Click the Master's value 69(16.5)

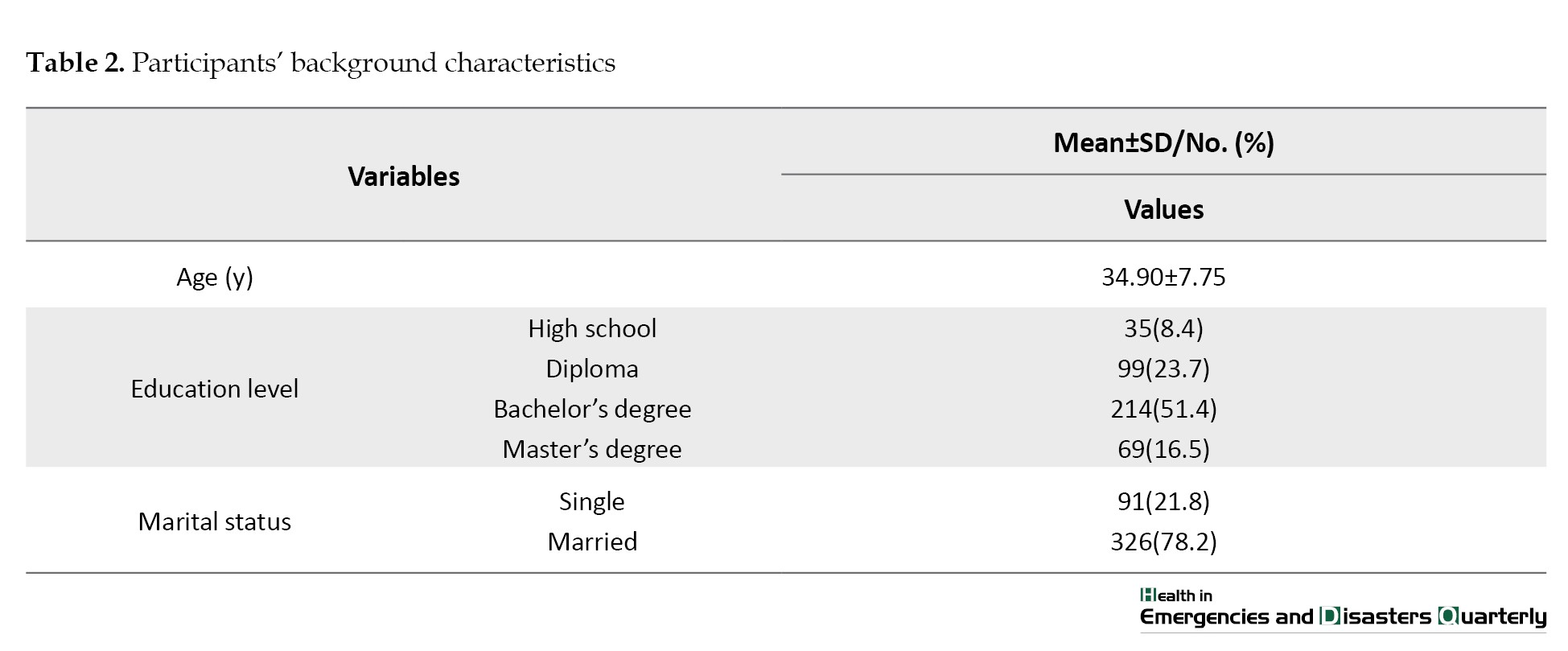(1163, 449)
